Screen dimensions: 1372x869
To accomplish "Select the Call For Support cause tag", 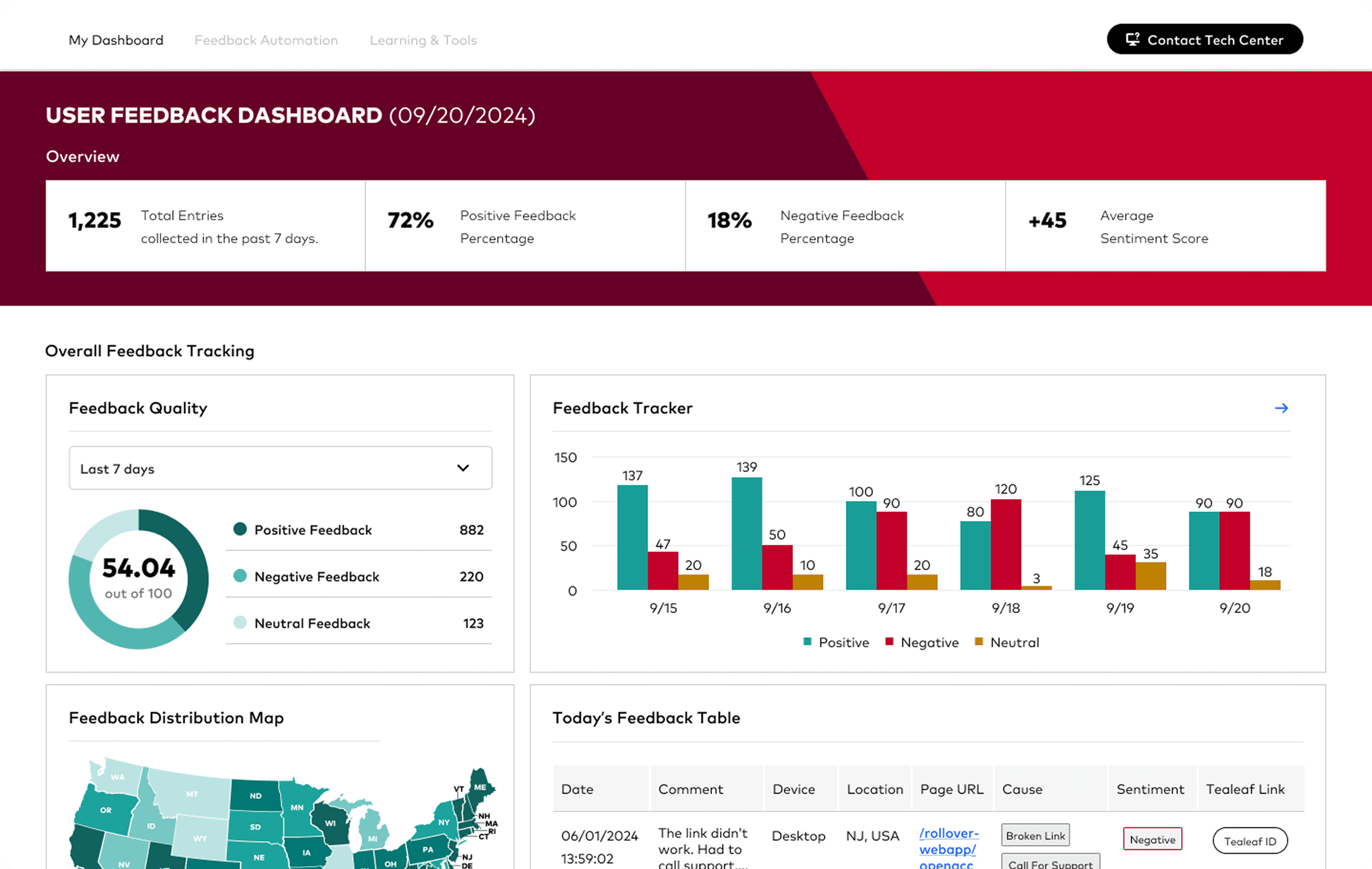I will (1050, 862).
